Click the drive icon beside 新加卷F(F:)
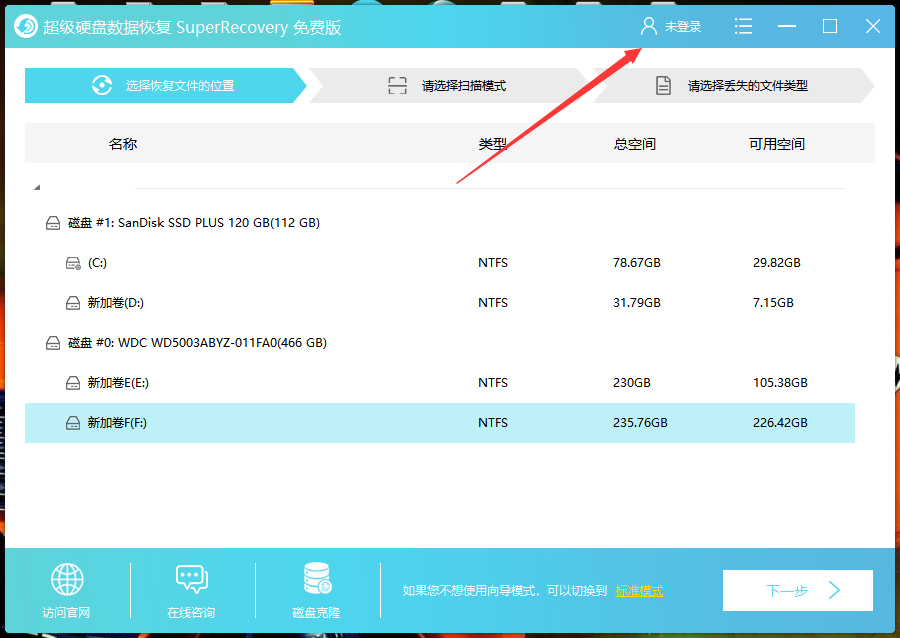900x638 pixels. tap(73, 423)
